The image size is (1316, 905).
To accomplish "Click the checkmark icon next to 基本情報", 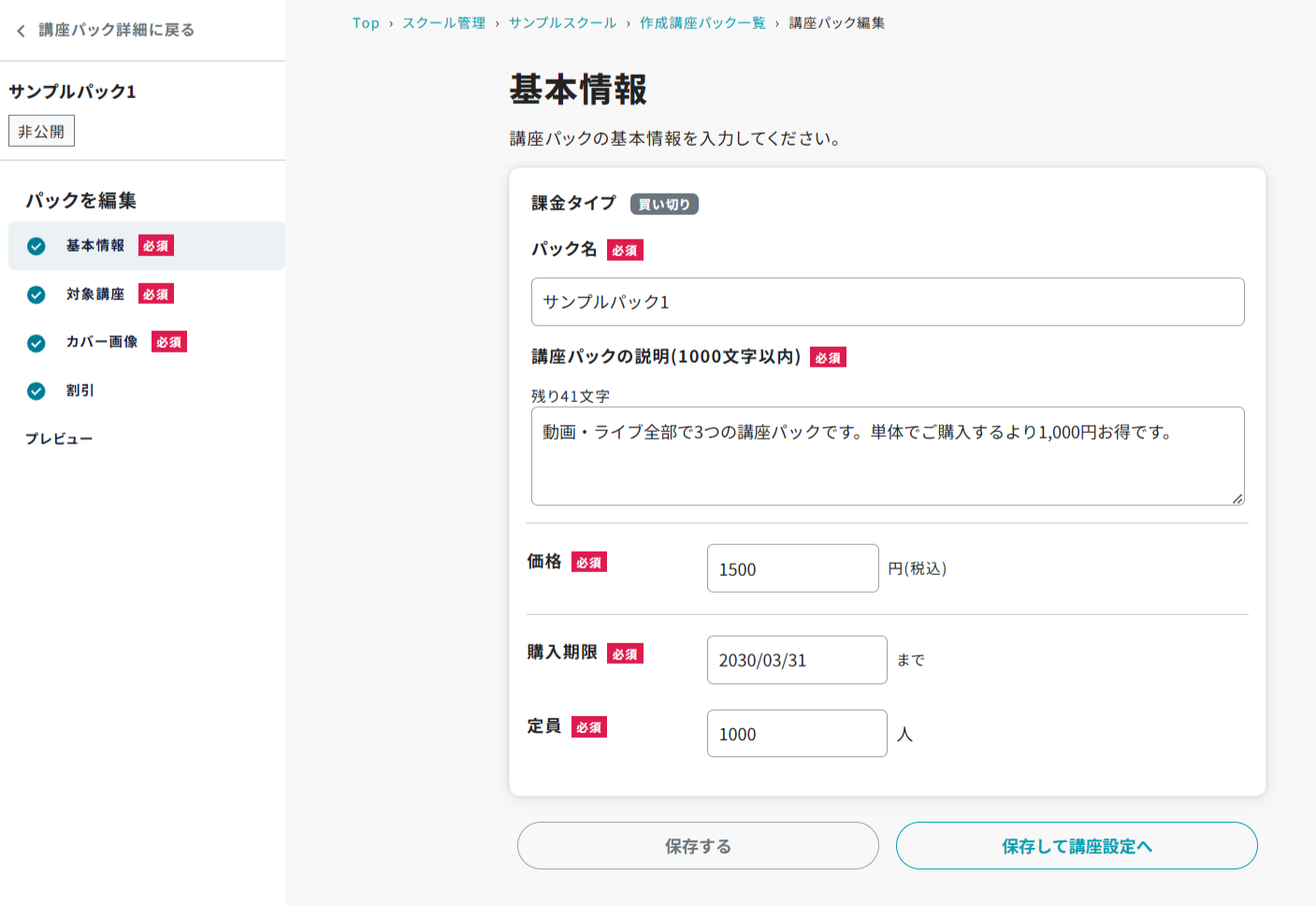I will (36, 246).
